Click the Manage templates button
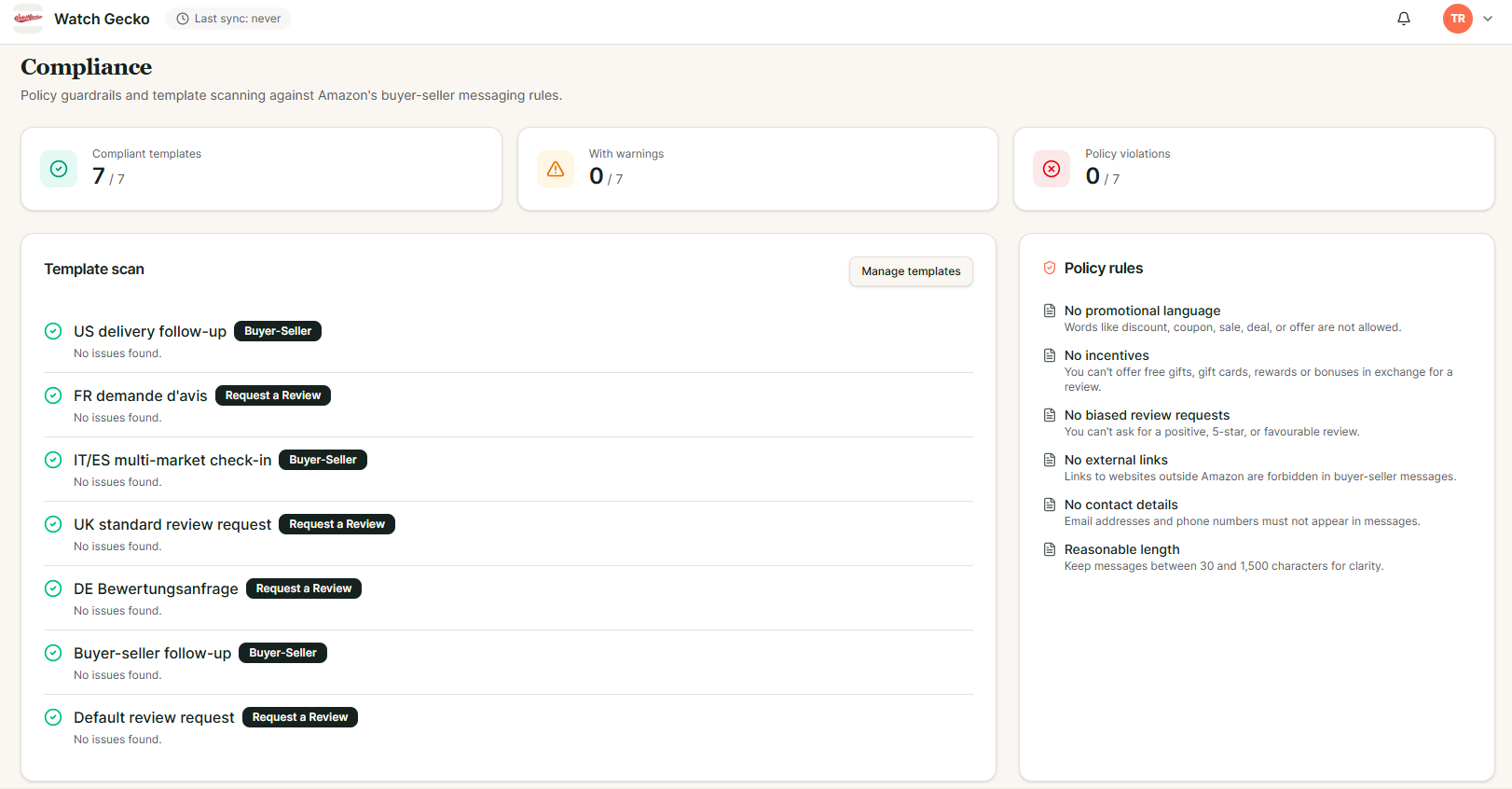Viewport: 1512px width, 789px height. 911,271
